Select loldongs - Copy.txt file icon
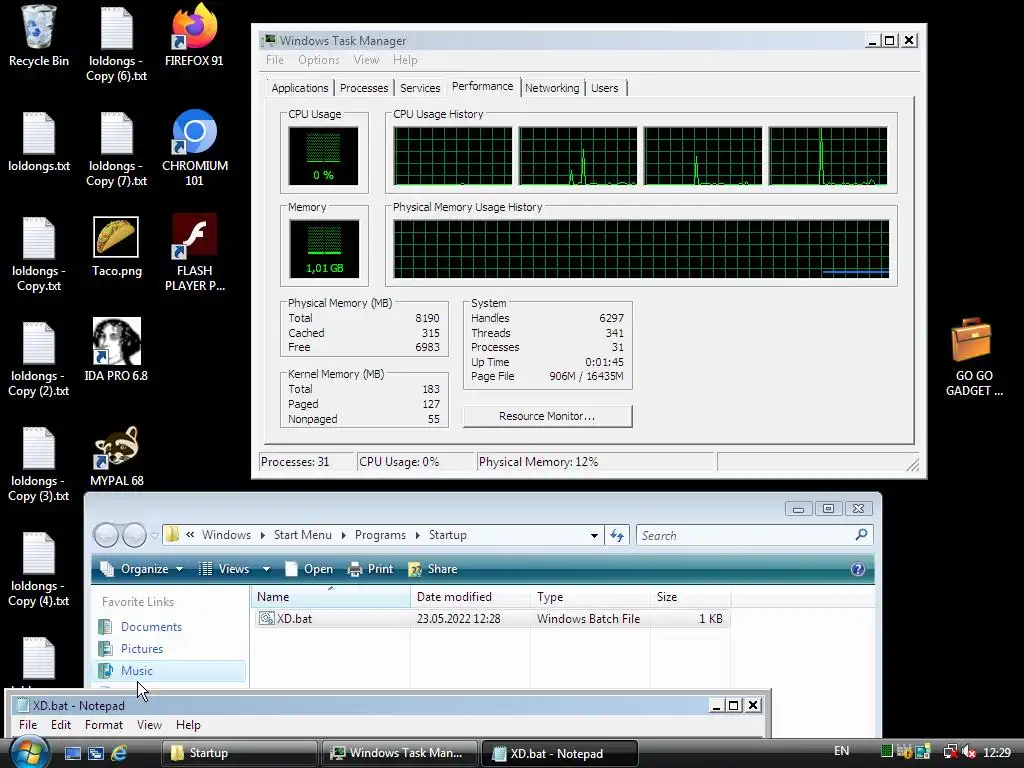 [39, 253]
